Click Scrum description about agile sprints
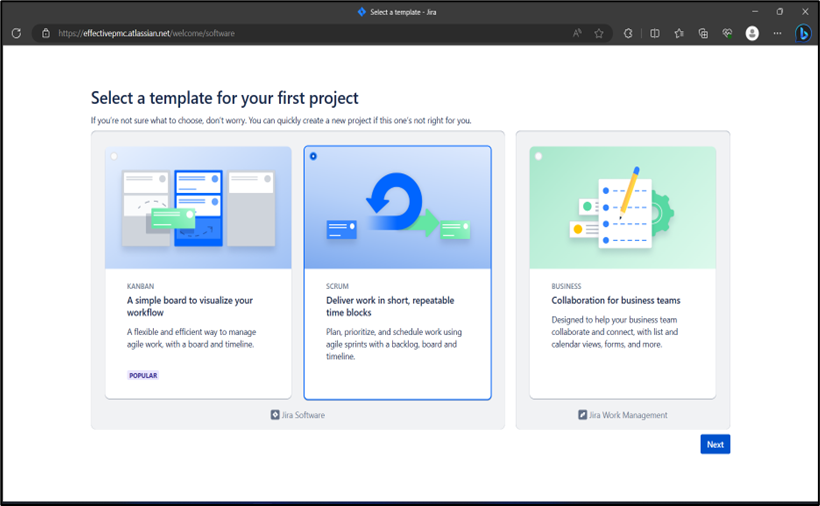 coord(394,344)
